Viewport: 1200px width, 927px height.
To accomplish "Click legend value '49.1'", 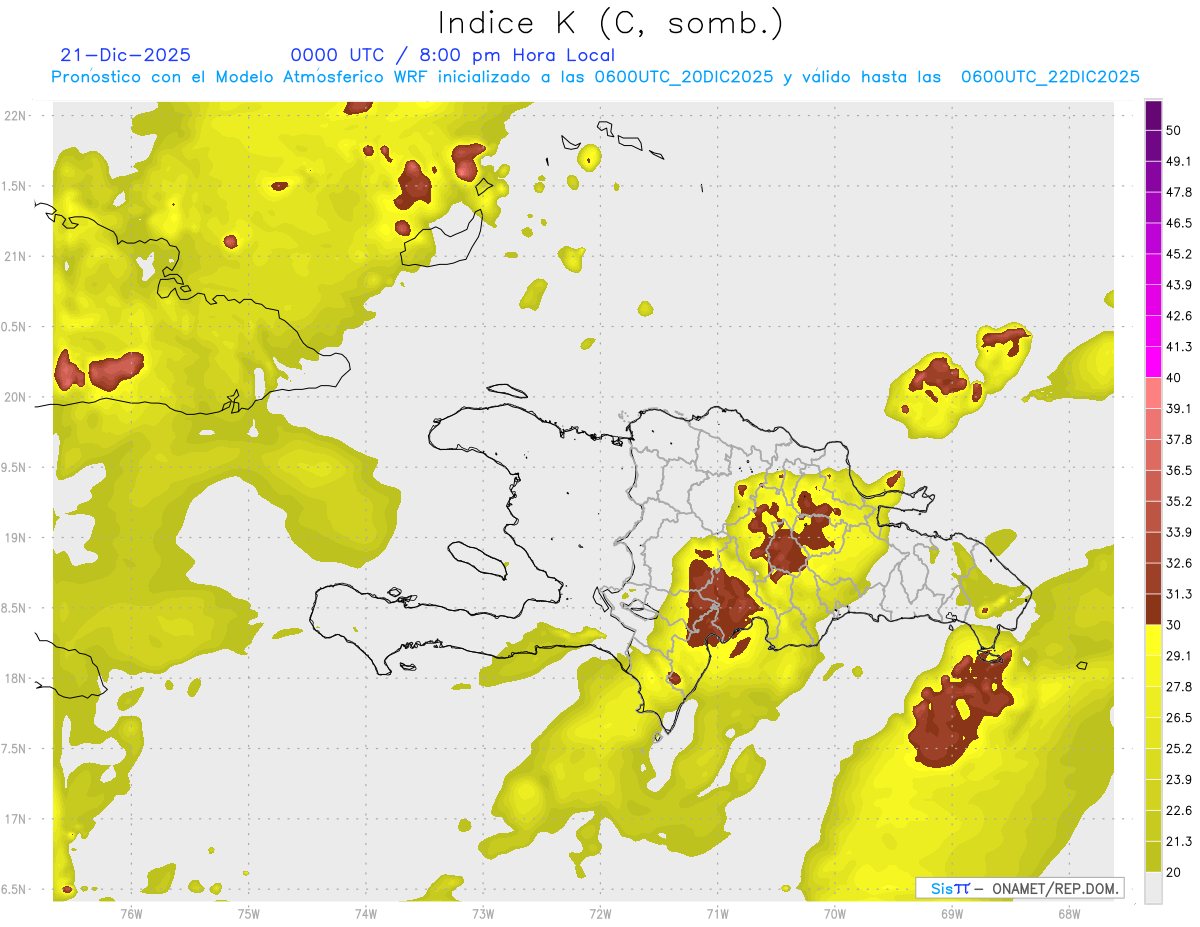I will point(1179,161).
